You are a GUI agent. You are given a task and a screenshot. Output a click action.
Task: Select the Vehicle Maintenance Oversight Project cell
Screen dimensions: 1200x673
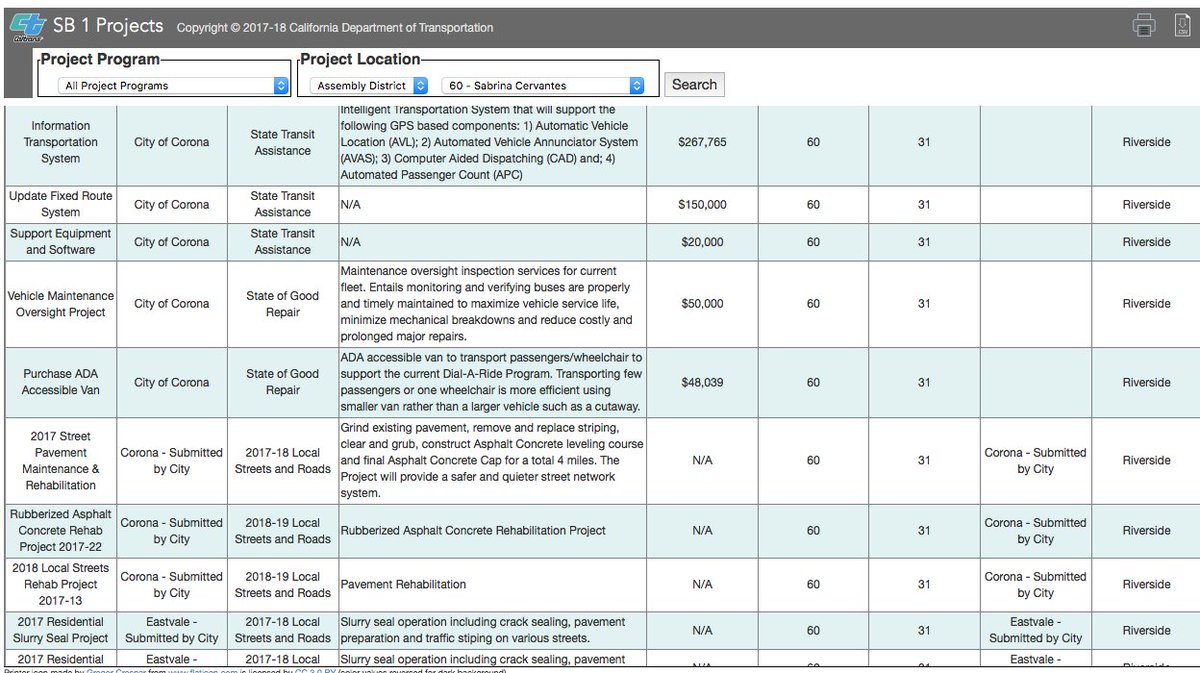point(61,304)
